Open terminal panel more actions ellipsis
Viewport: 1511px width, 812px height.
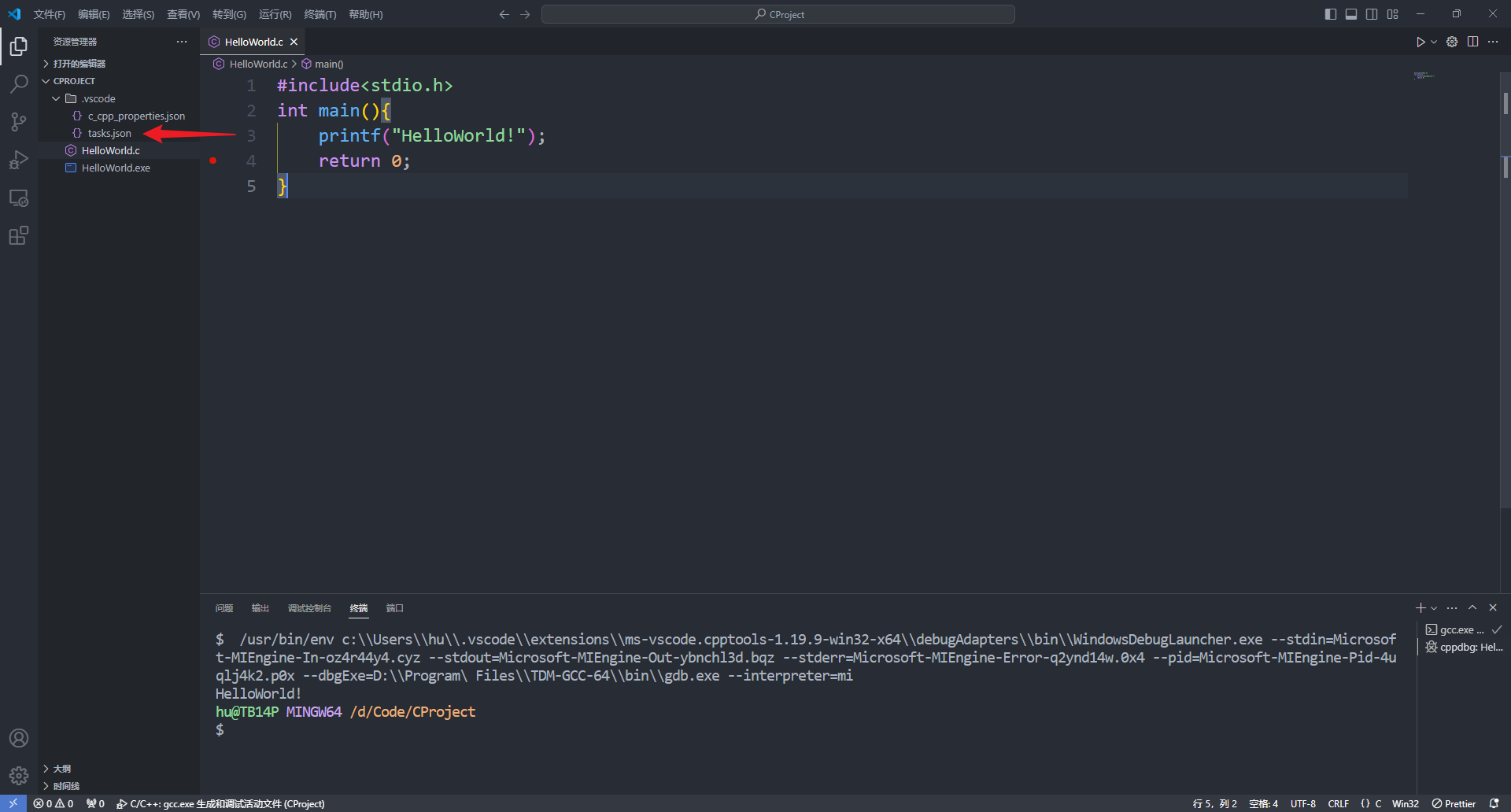(x=1452, y=608)
